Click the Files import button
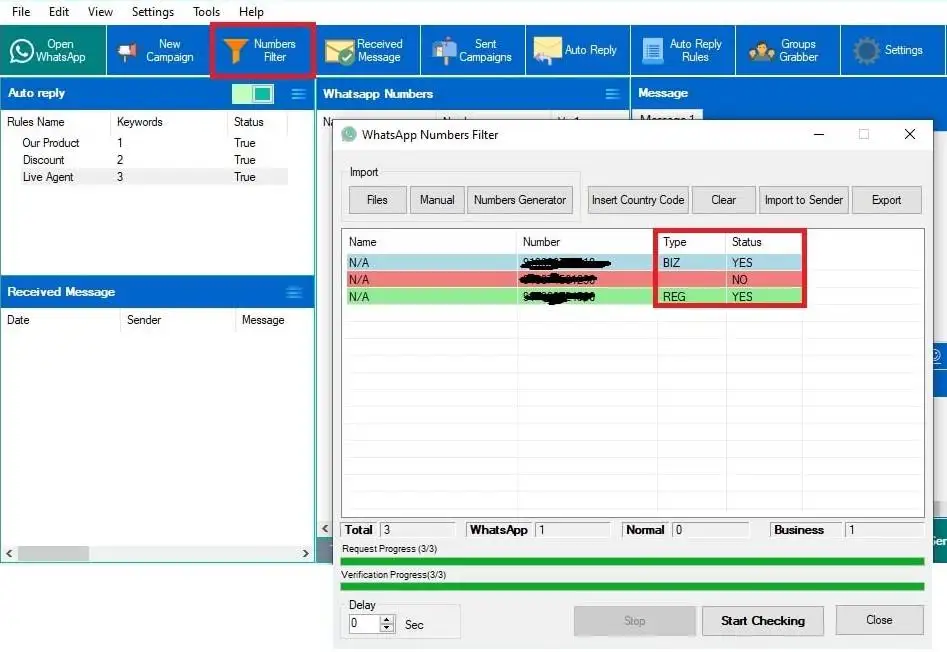The height and width of the screenshot is (652, 947). point(377,200)
